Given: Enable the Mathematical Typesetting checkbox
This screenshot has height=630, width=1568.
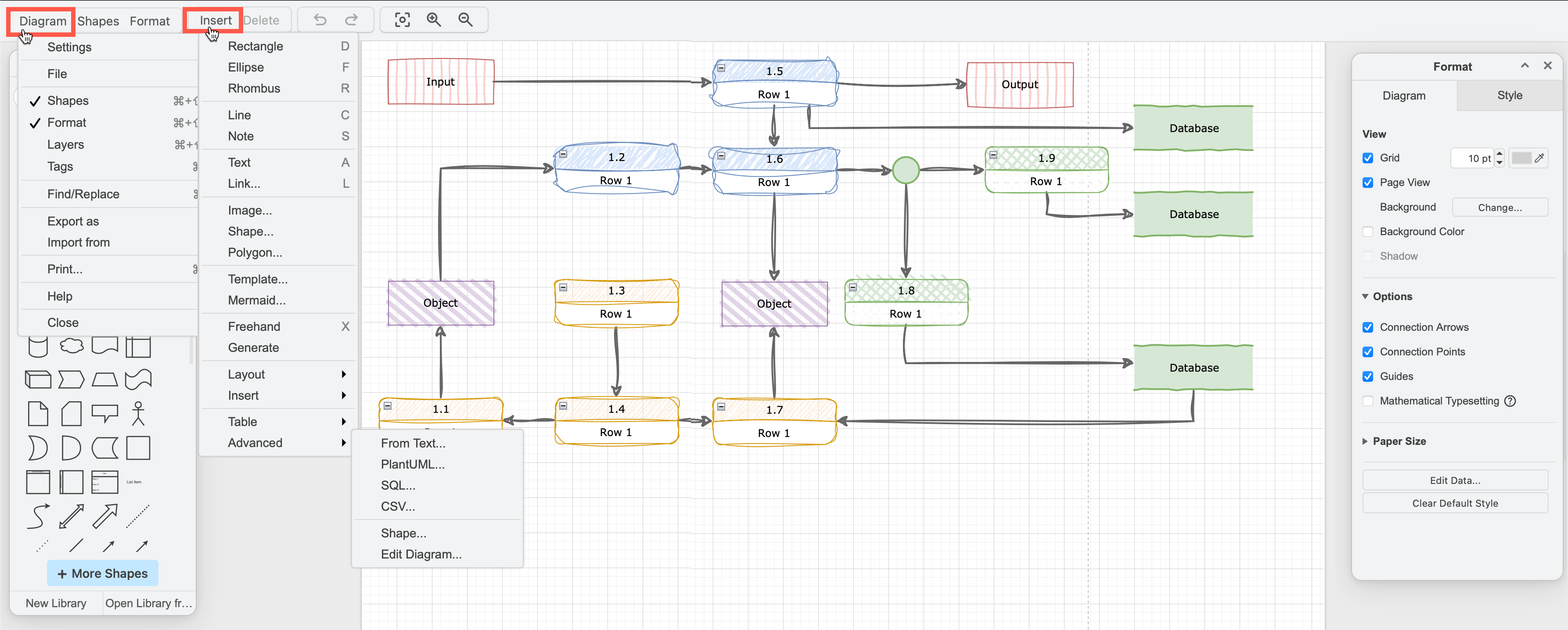Looking at the screenshot, I should point(1368,401).
